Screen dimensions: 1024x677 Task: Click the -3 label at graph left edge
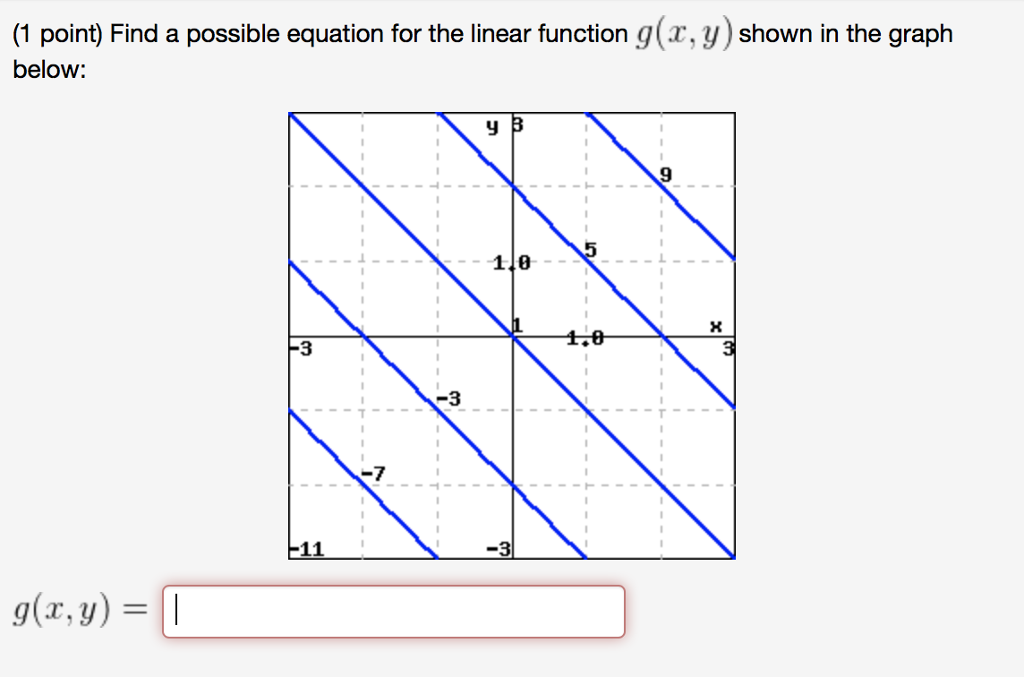click(299, 348)
